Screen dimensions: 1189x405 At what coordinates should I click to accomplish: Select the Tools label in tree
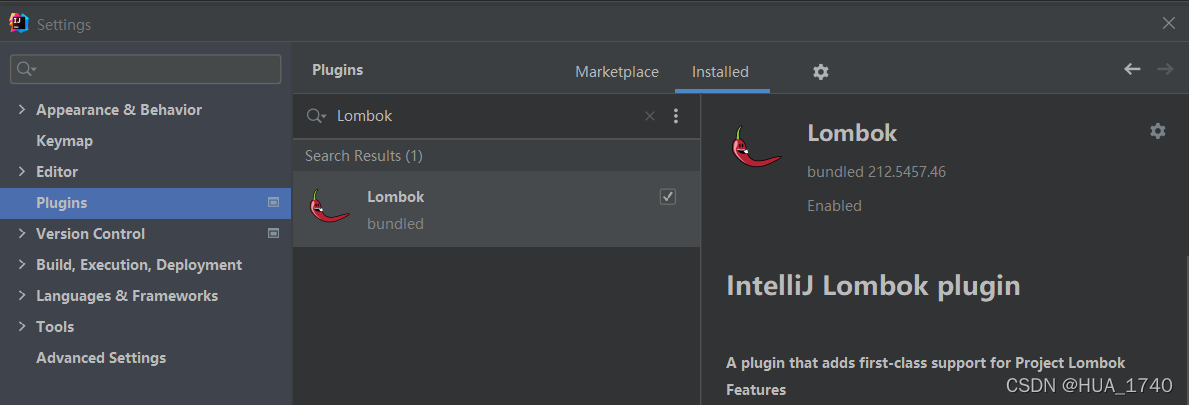coord(55,327)
